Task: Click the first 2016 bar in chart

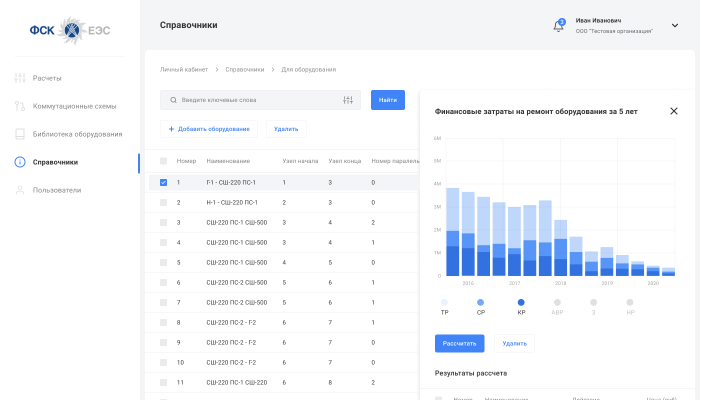Action: [453, 232]
